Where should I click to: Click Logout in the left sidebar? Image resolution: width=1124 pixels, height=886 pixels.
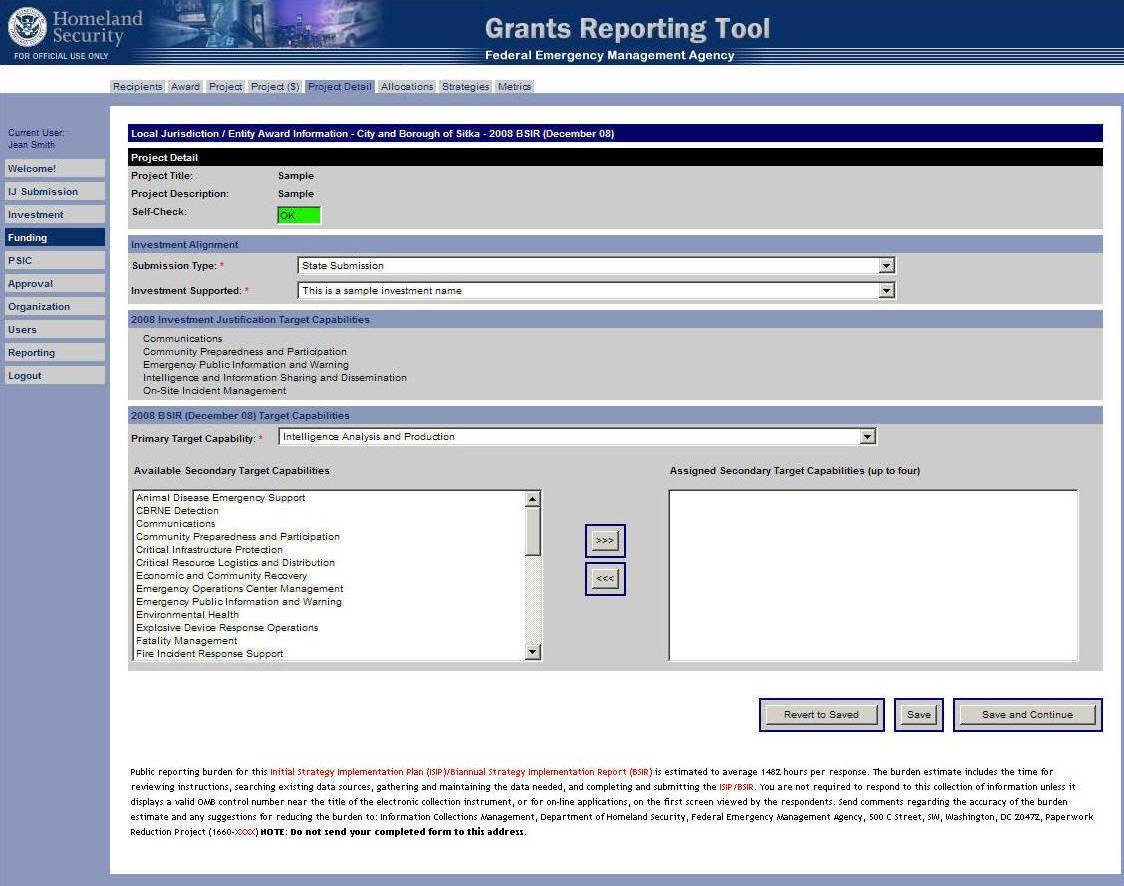(x=54, y=376)
